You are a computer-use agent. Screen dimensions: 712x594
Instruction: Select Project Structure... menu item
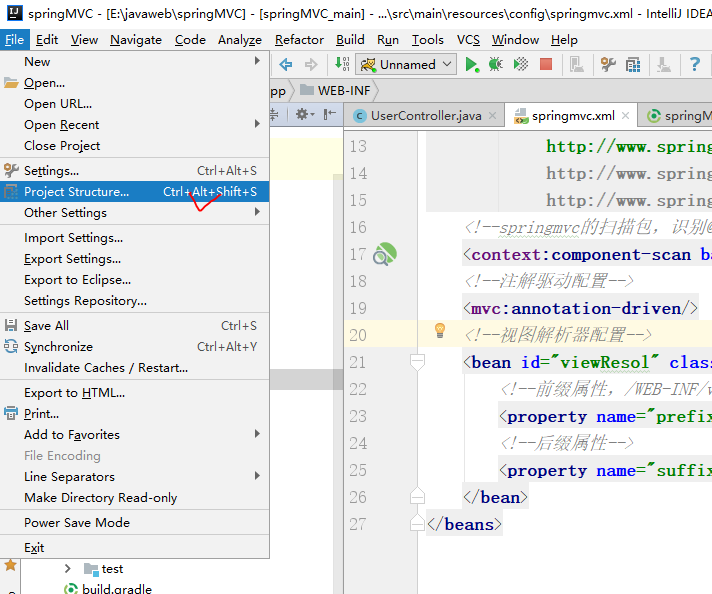tap(134, 192)
